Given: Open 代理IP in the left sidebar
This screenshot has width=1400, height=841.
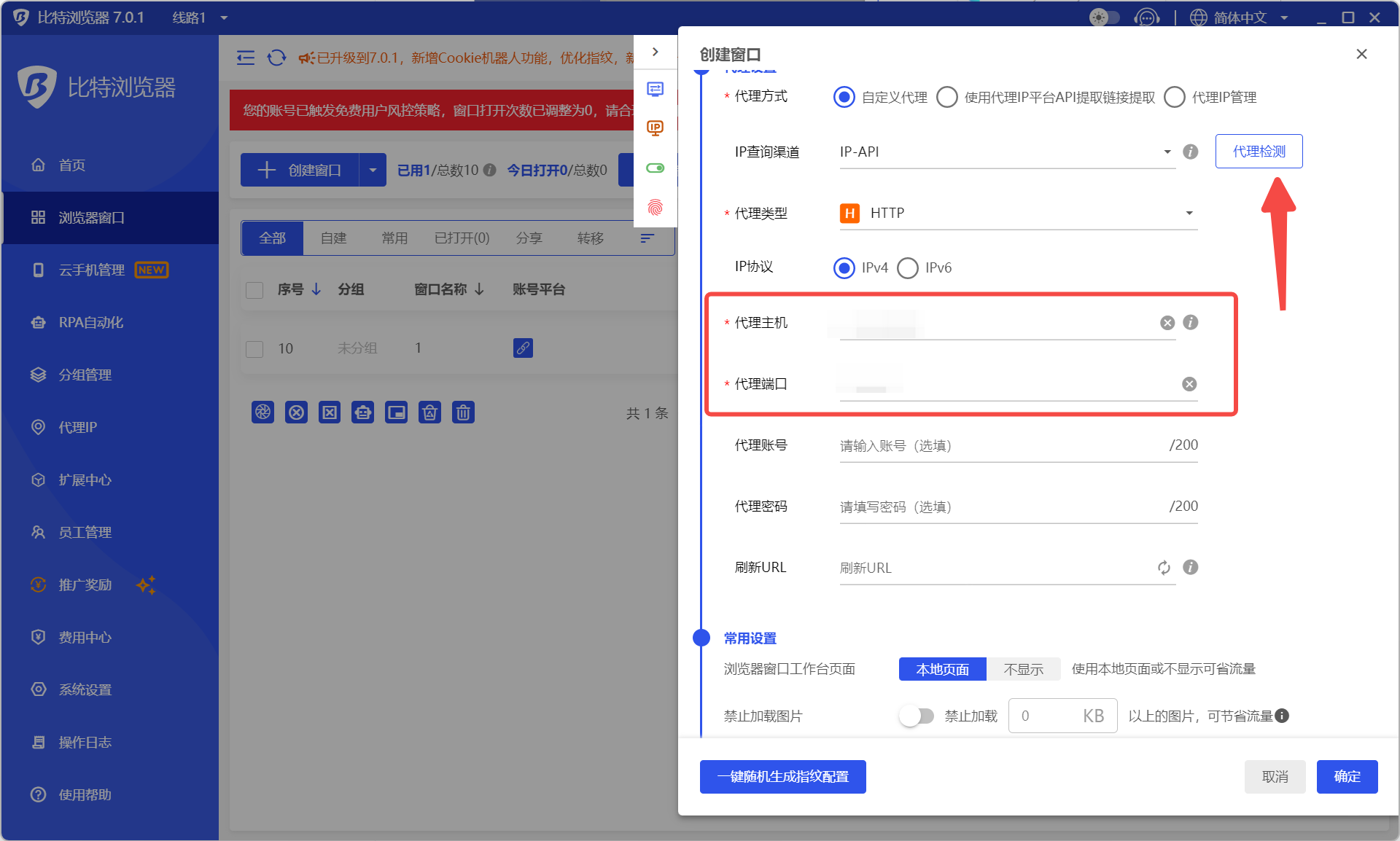Looking at the screenshot, I should 77,427.
